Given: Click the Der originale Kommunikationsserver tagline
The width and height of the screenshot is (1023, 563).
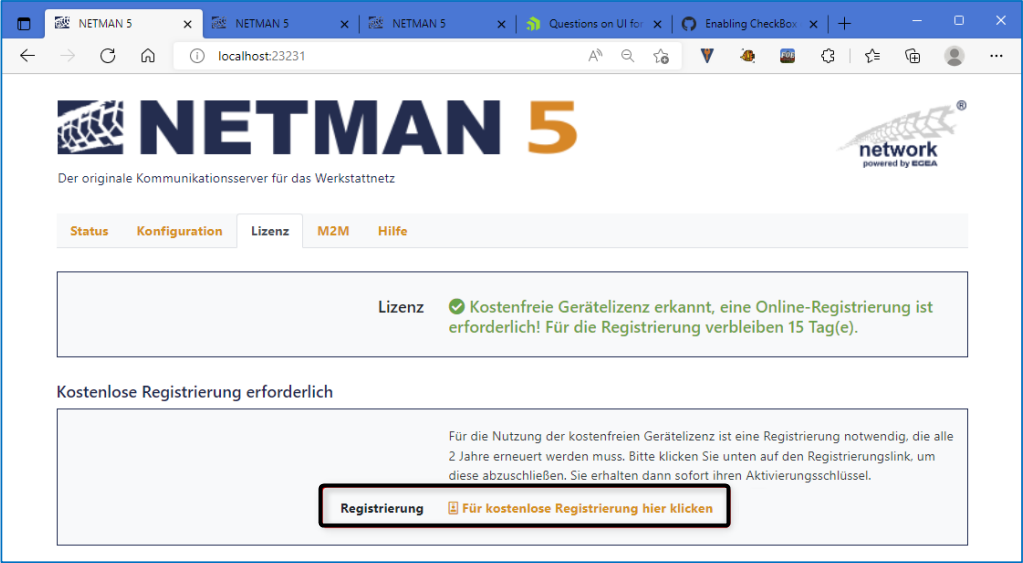Looking at the screenshot, I should point(226,178).
